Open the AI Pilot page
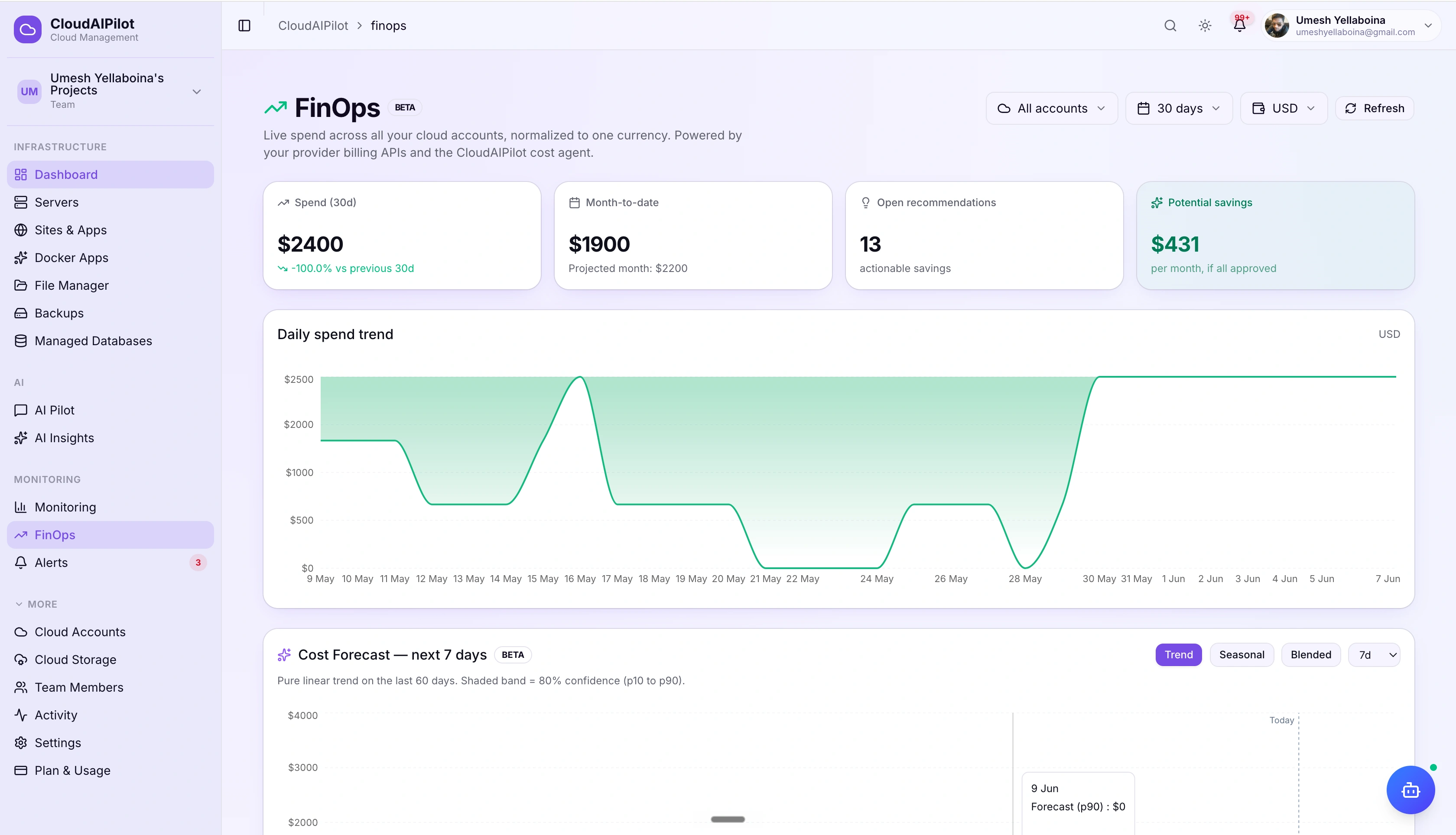 coord(110,410)
